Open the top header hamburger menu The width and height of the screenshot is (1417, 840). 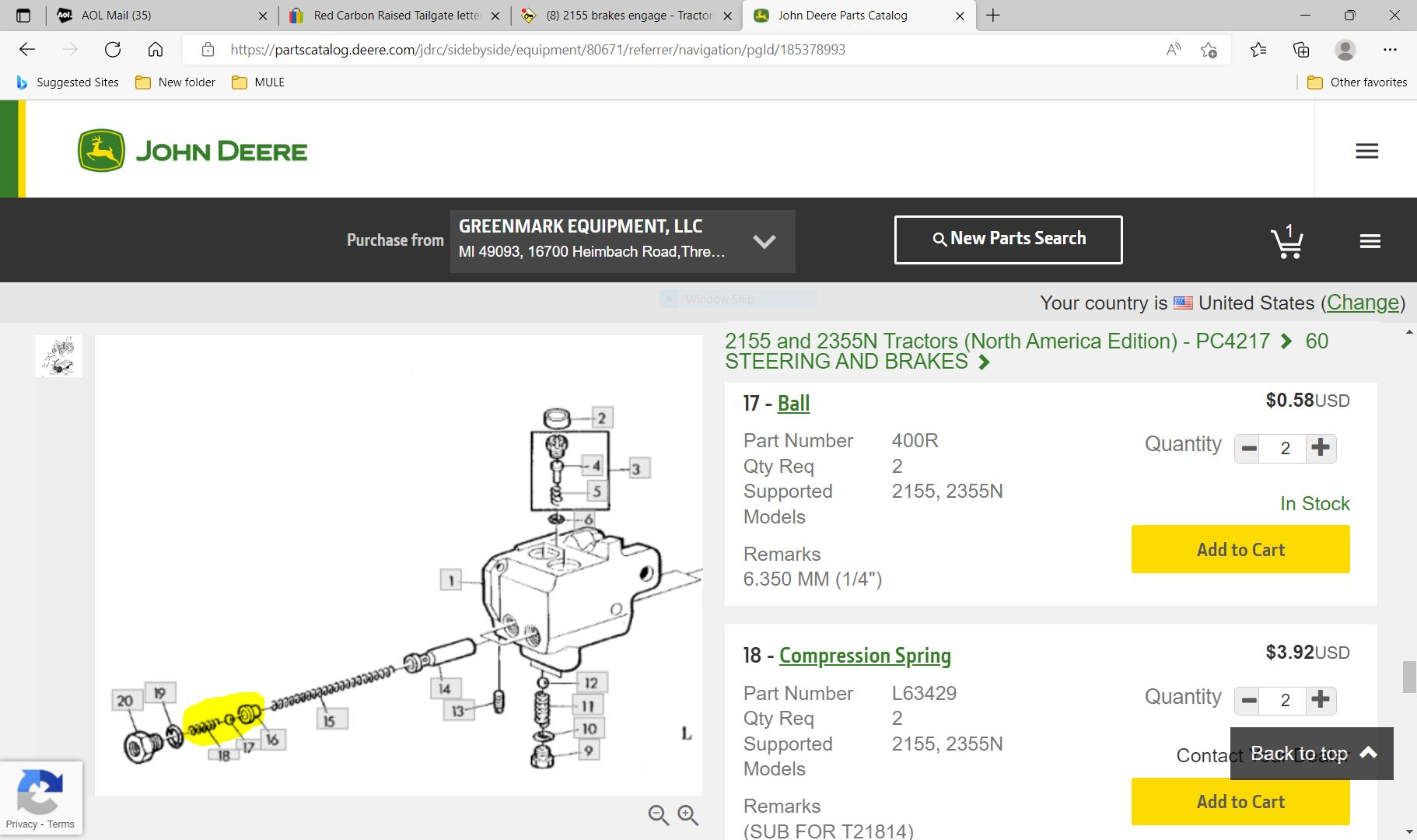point(1366,151)
